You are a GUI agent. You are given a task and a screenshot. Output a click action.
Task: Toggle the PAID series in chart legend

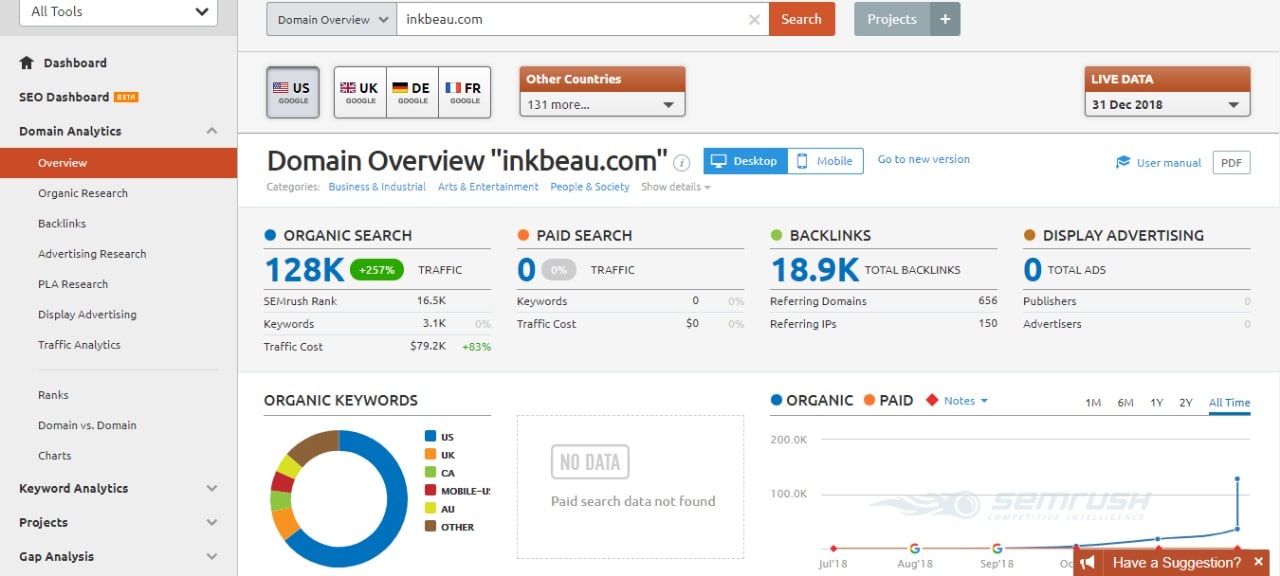(x=888, y=400)
